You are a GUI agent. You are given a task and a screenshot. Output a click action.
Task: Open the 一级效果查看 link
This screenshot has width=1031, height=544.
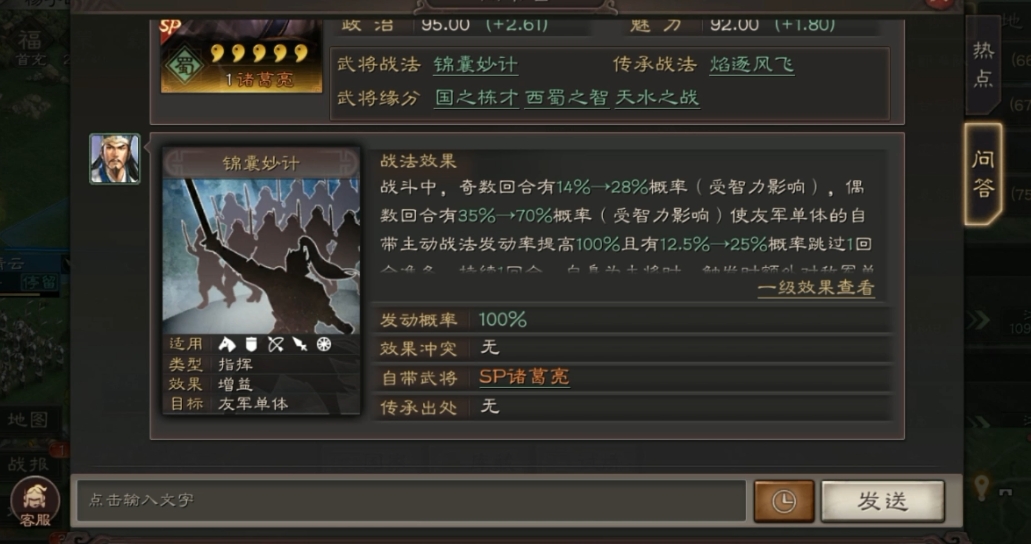[816, 288]
